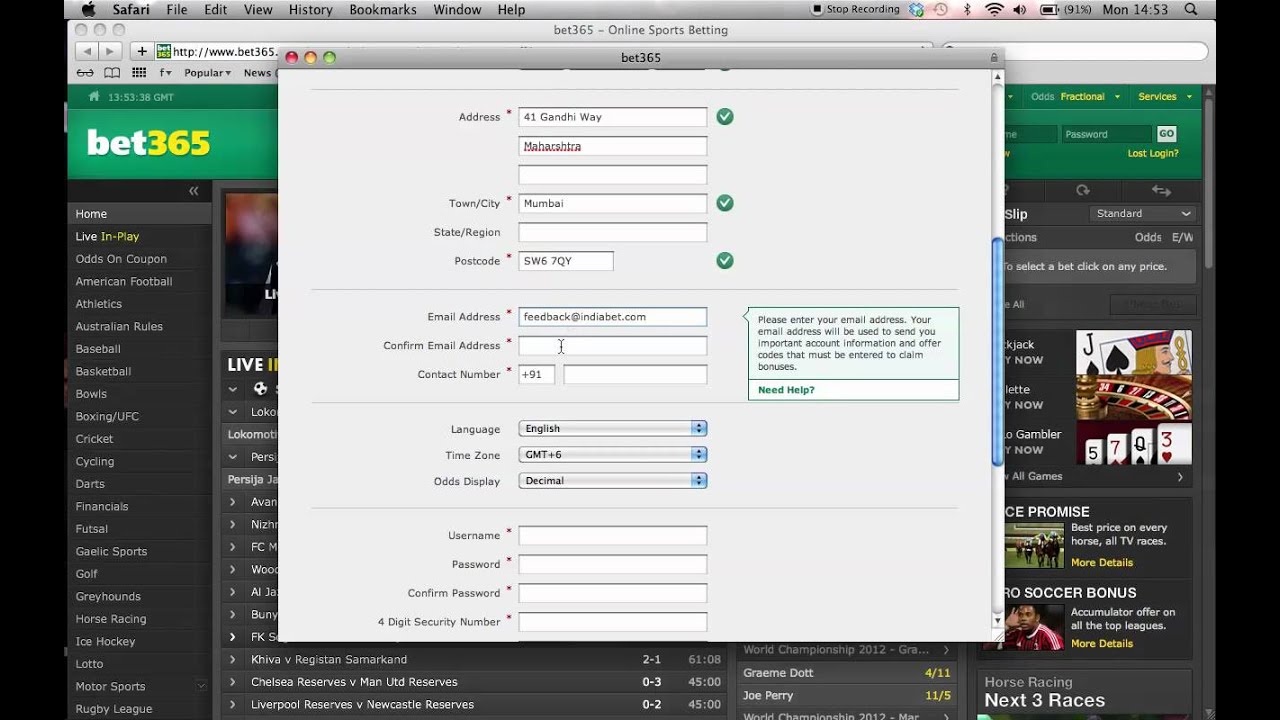Open Live In-Play in sidebar
The height and width of the screenshot is (720, 1280).
pos(107,237)
